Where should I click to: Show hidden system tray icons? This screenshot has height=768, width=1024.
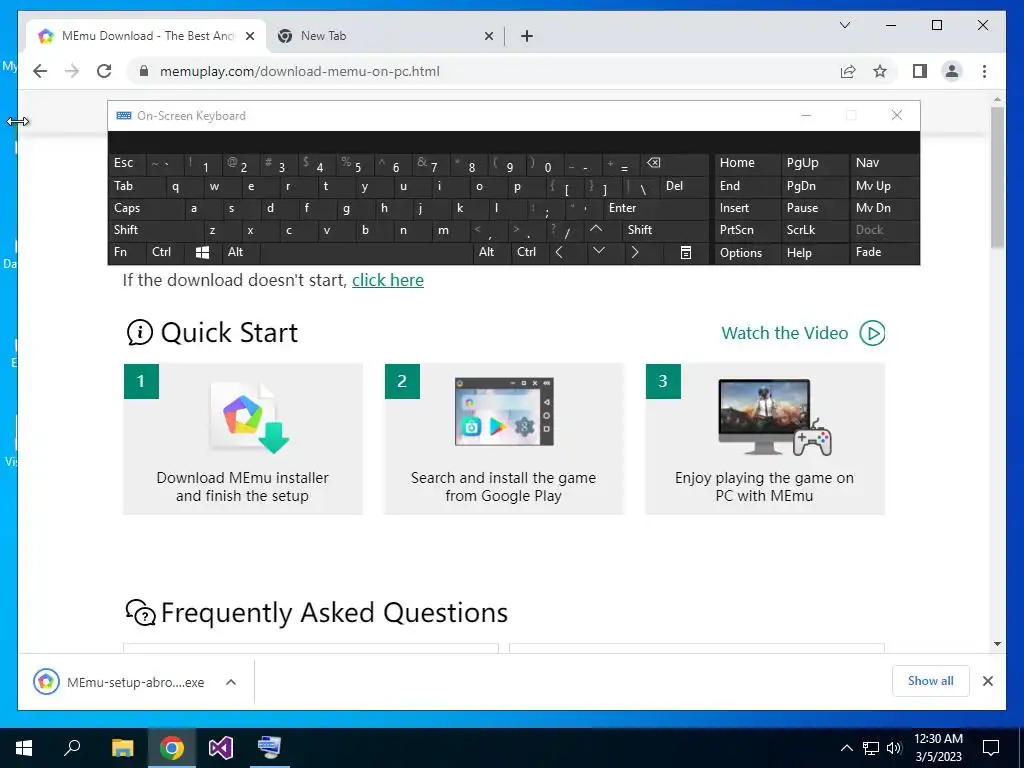(x=846, y=748)
